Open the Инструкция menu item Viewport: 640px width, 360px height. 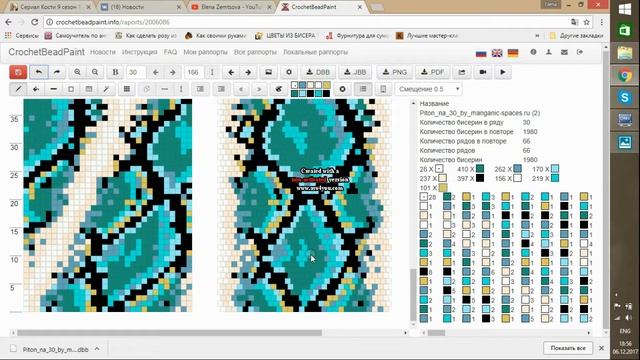pos(140,52)
